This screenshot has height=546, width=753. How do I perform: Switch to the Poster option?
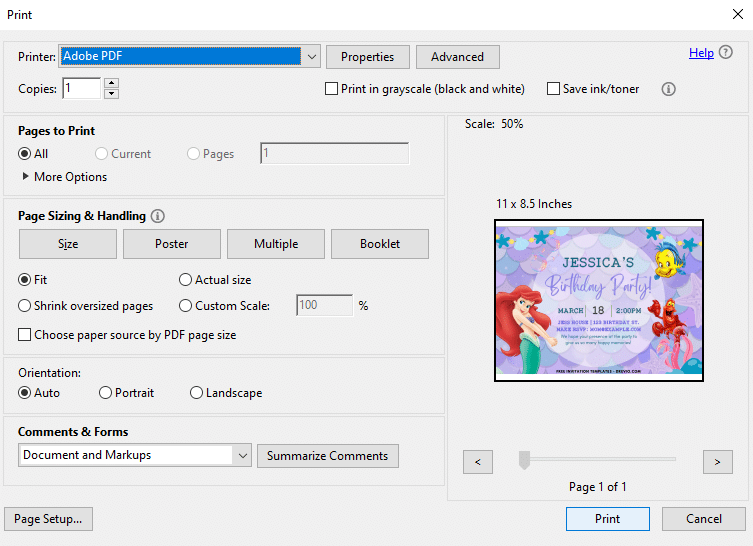click(172, 244)
